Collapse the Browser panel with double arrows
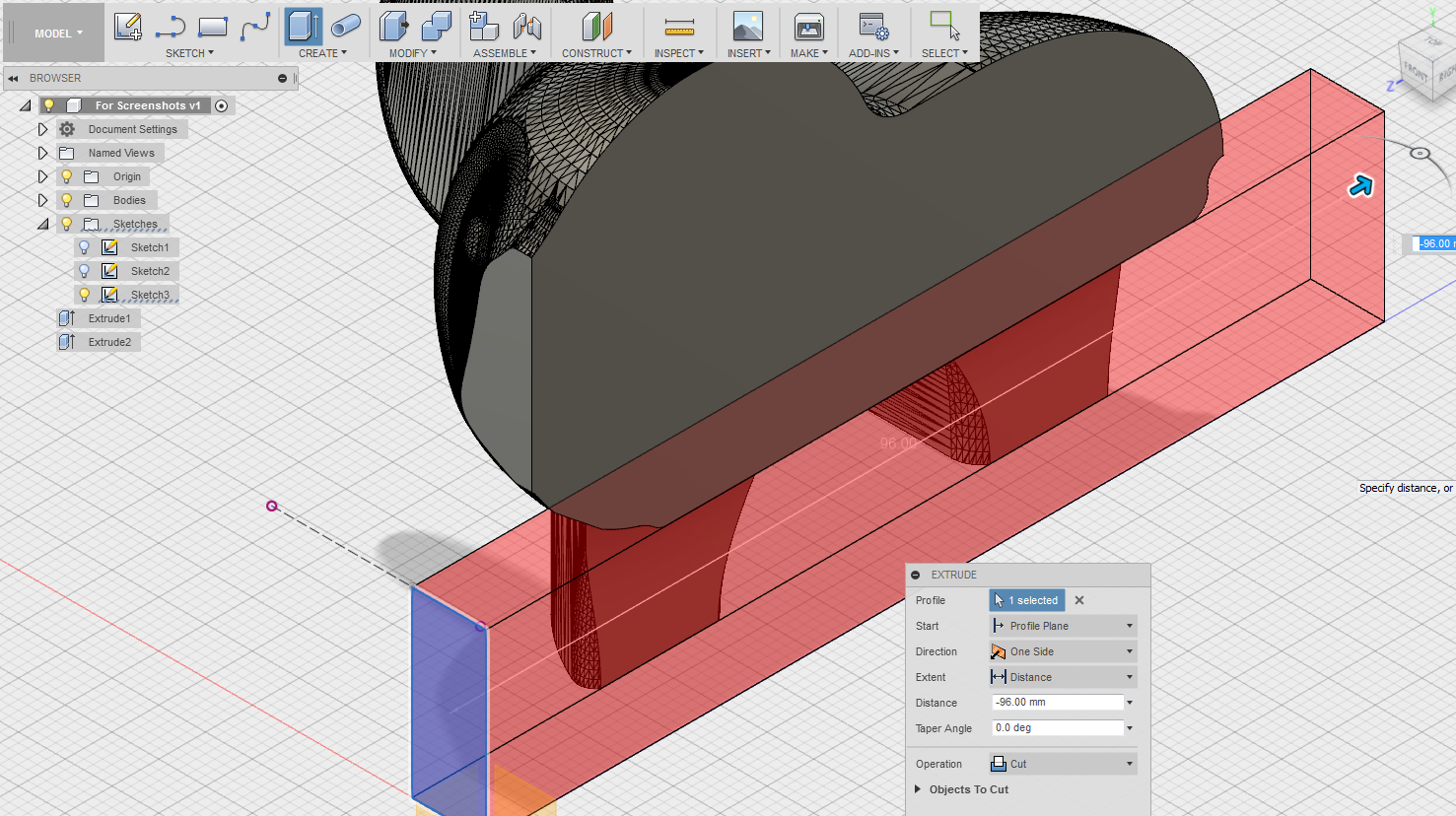This screenshot has width=1456, height=816. pos(13,78)
